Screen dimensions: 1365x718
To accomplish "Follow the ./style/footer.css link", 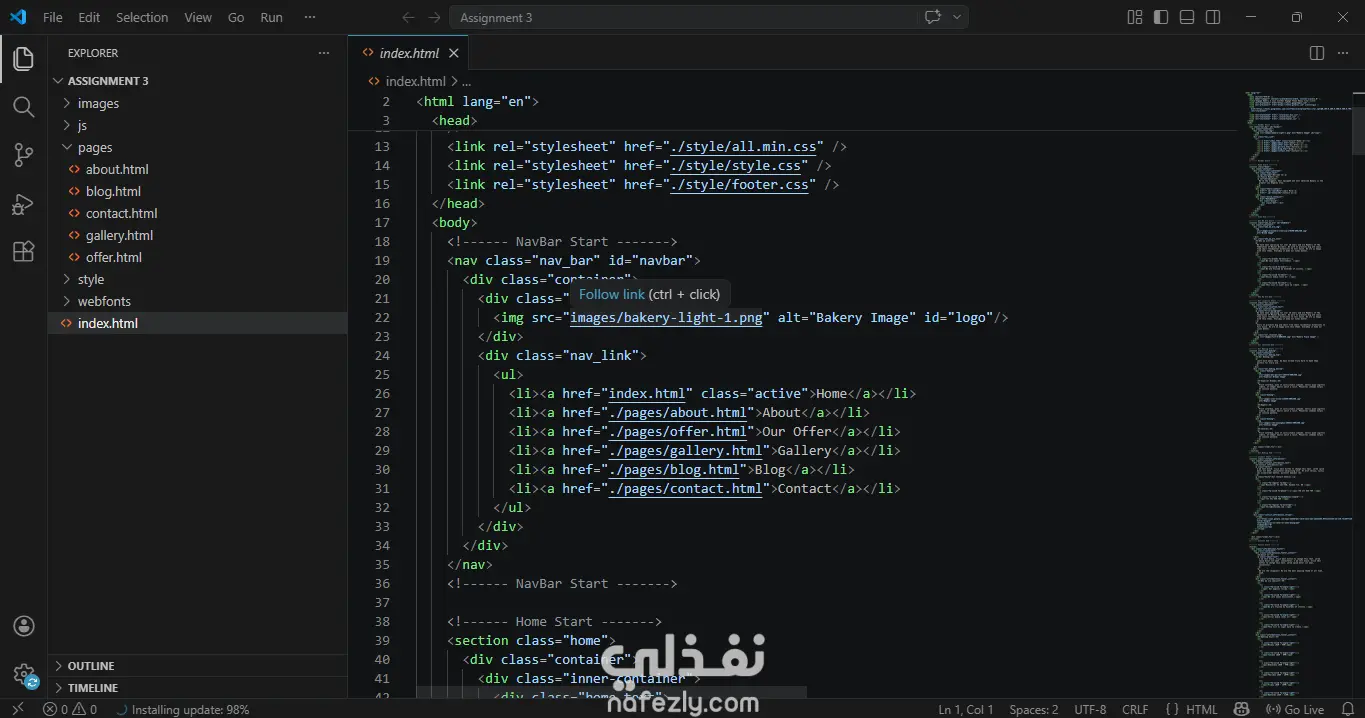I will pyautogui.click(x=739, y=184).
